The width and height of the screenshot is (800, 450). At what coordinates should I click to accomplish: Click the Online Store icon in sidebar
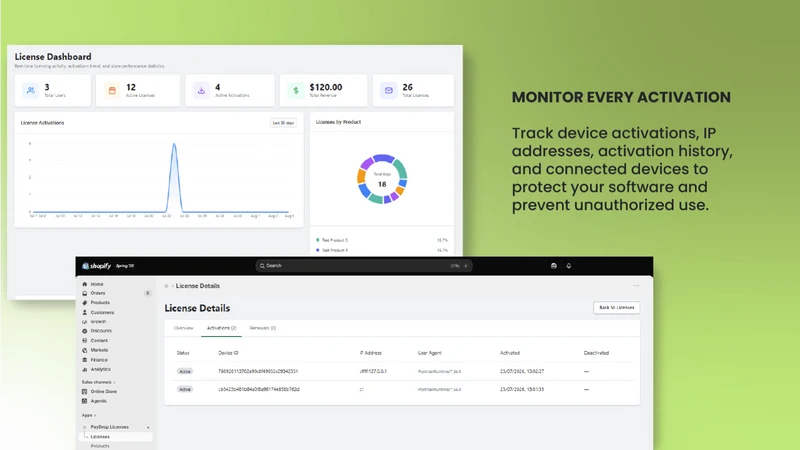[85, 391]
